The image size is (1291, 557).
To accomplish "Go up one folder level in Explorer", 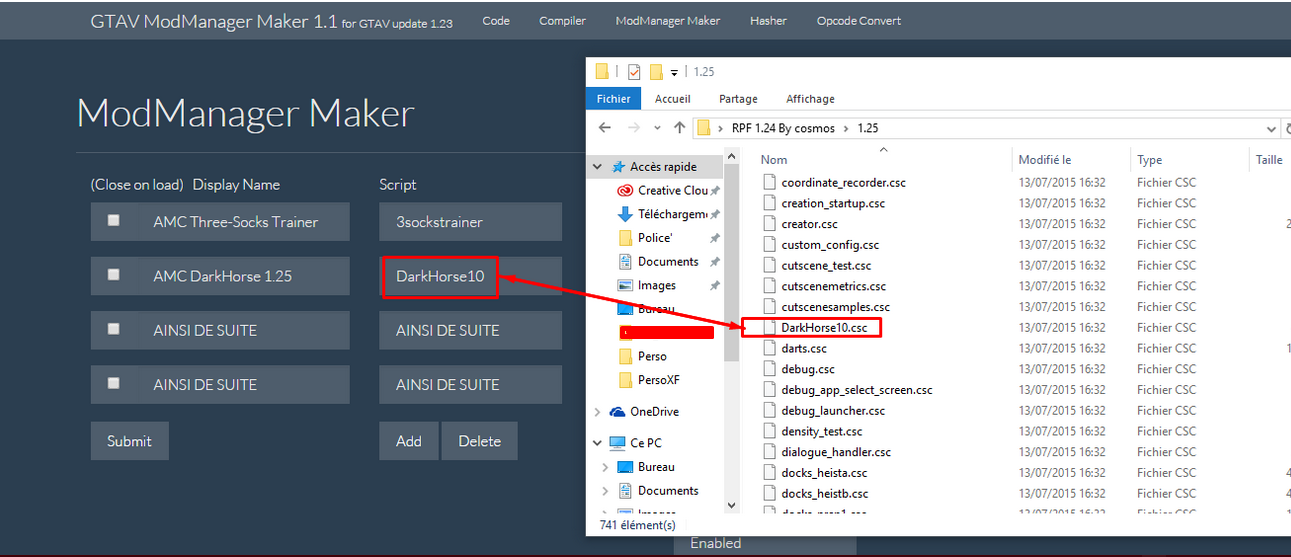I will (x=680, y=128).
